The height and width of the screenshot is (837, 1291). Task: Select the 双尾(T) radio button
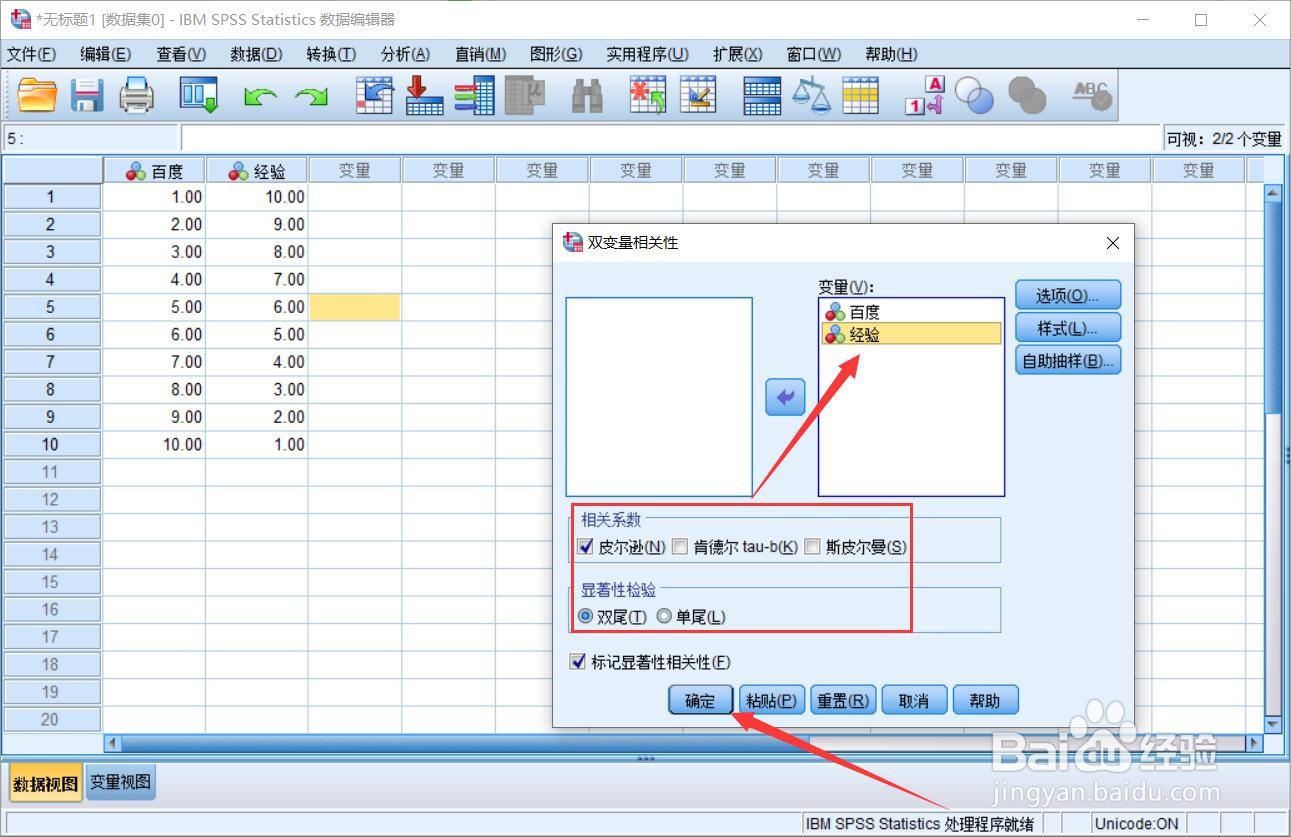[x=586, y=617]
